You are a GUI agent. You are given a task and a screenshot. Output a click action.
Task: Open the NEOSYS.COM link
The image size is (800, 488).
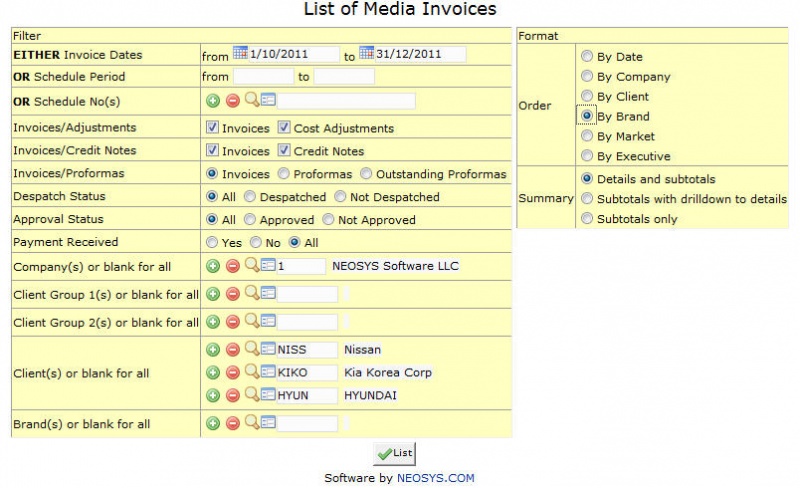coord(435,478)
